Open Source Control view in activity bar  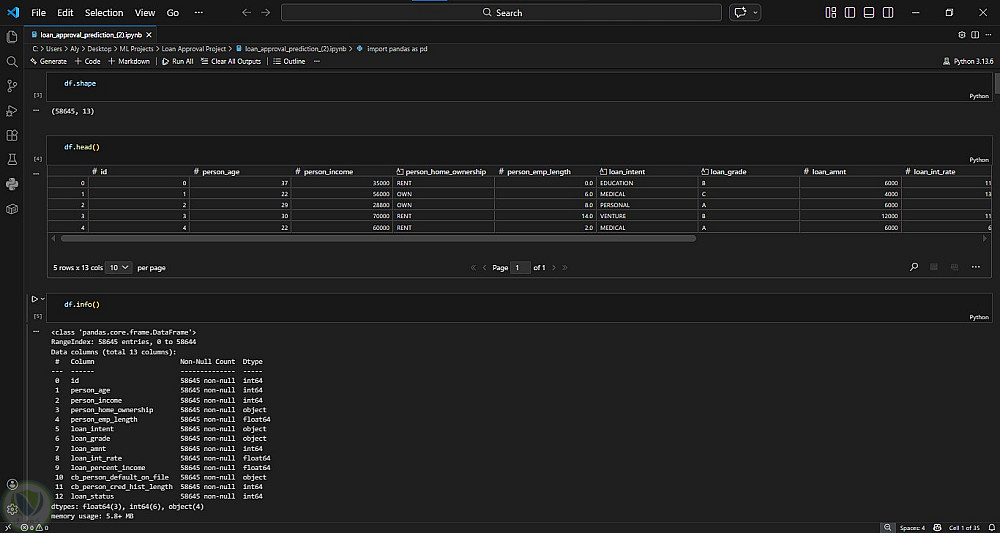(12, 86)
